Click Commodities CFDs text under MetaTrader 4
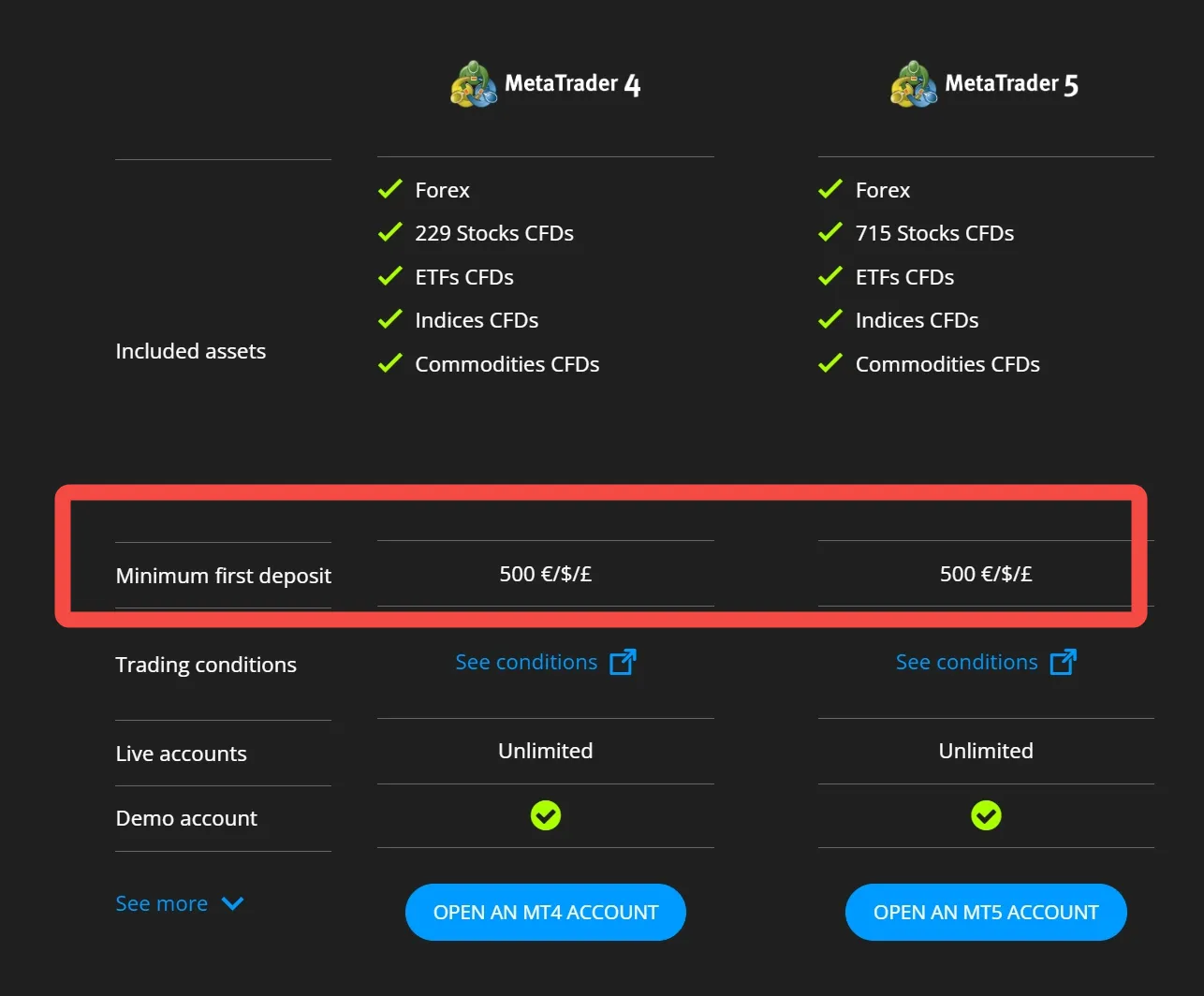1204x996 pixels. point(507,364)
